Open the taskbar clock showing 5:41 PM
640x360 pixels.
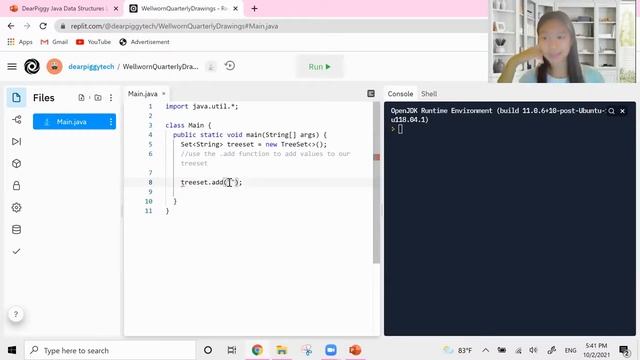click(596, 350)
